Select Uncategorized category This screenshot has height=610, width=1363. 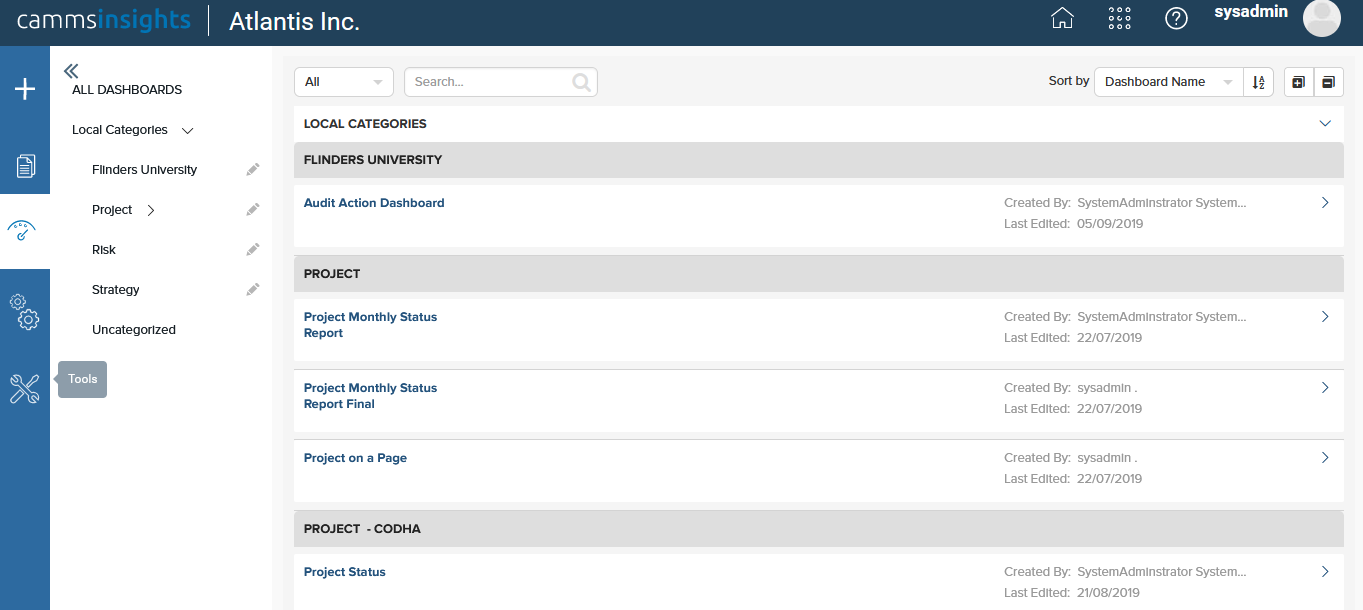[x=134, y=330]
